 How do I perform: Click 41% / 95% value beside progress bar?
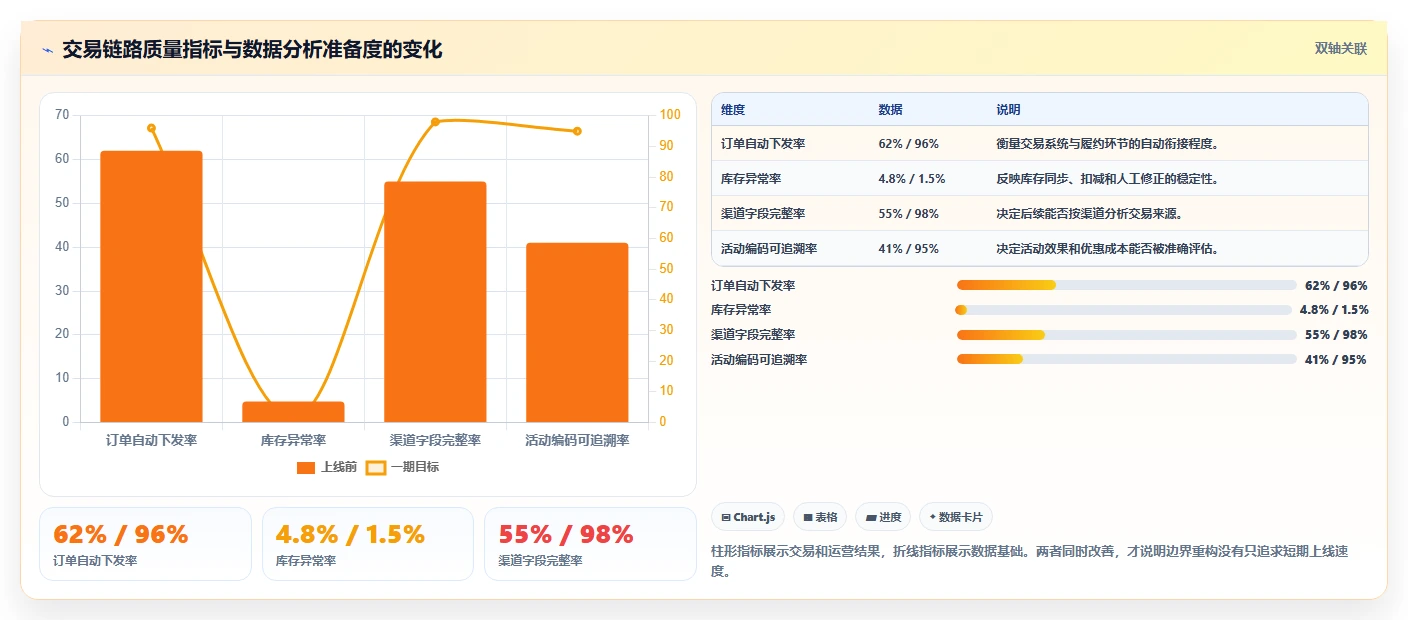pos(1336,360)
